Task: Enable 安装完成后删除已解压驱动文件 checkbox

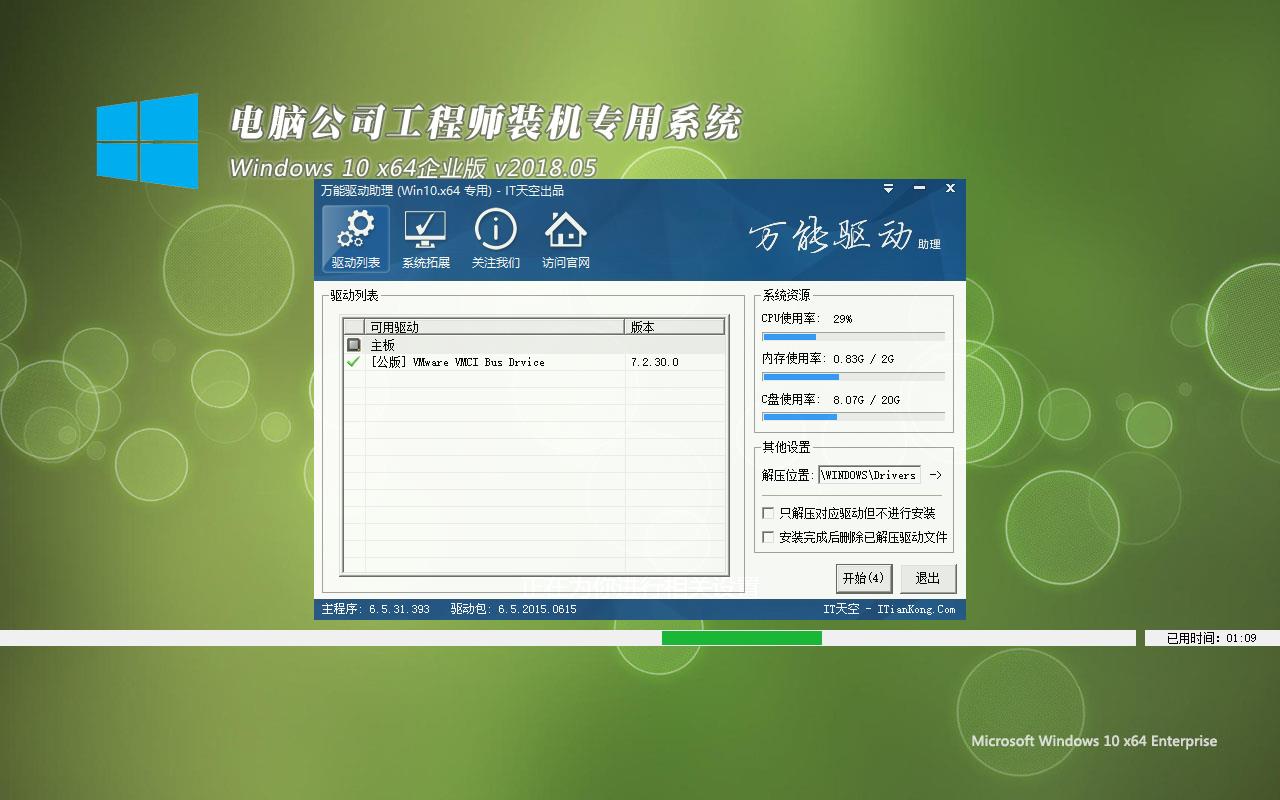Action: [768, 537]
